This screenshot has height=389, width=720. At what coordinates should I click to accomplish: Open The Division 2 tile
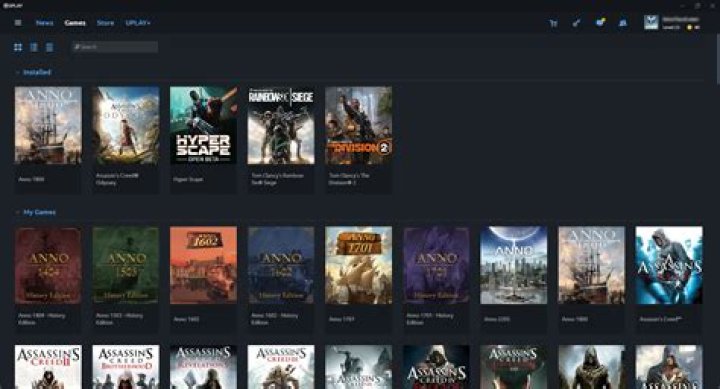pos(359,140)
